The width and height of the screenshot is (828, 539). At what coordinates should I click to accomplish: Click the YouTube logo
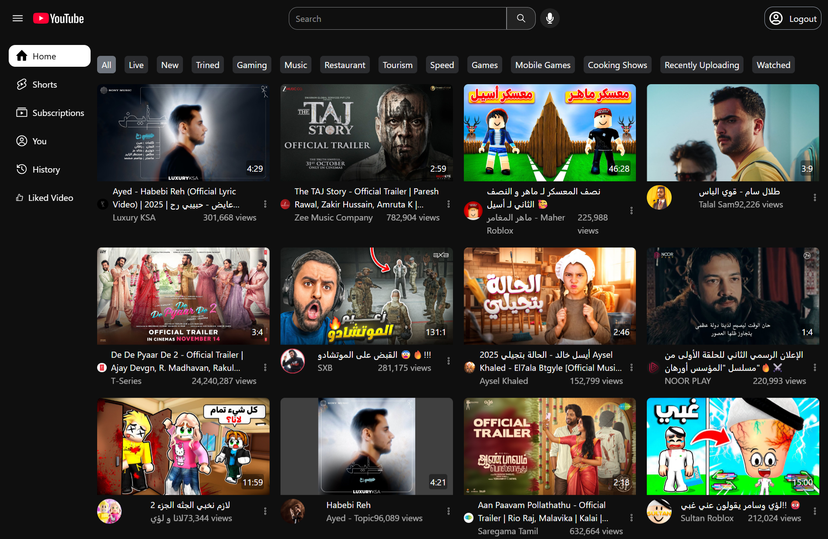coord(58,18)
